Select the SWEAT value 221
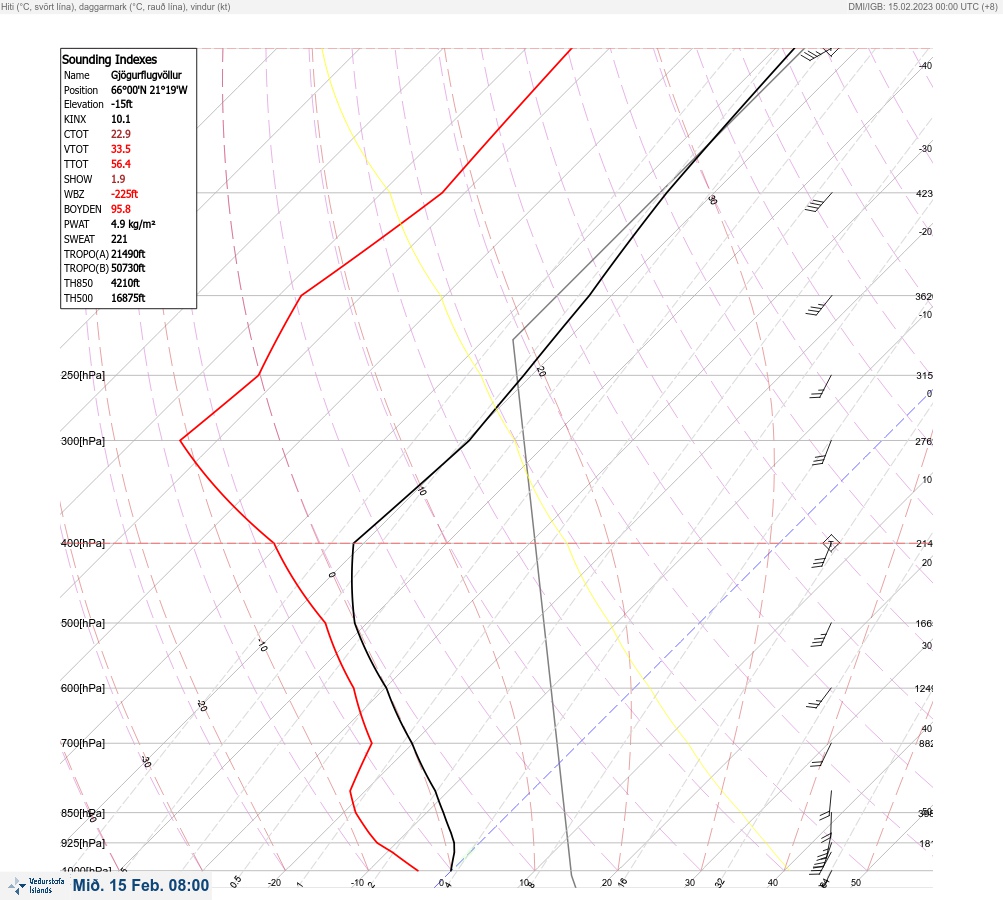Image resolution: width=1003 pixels, height=900 pixels. (119, 239)
